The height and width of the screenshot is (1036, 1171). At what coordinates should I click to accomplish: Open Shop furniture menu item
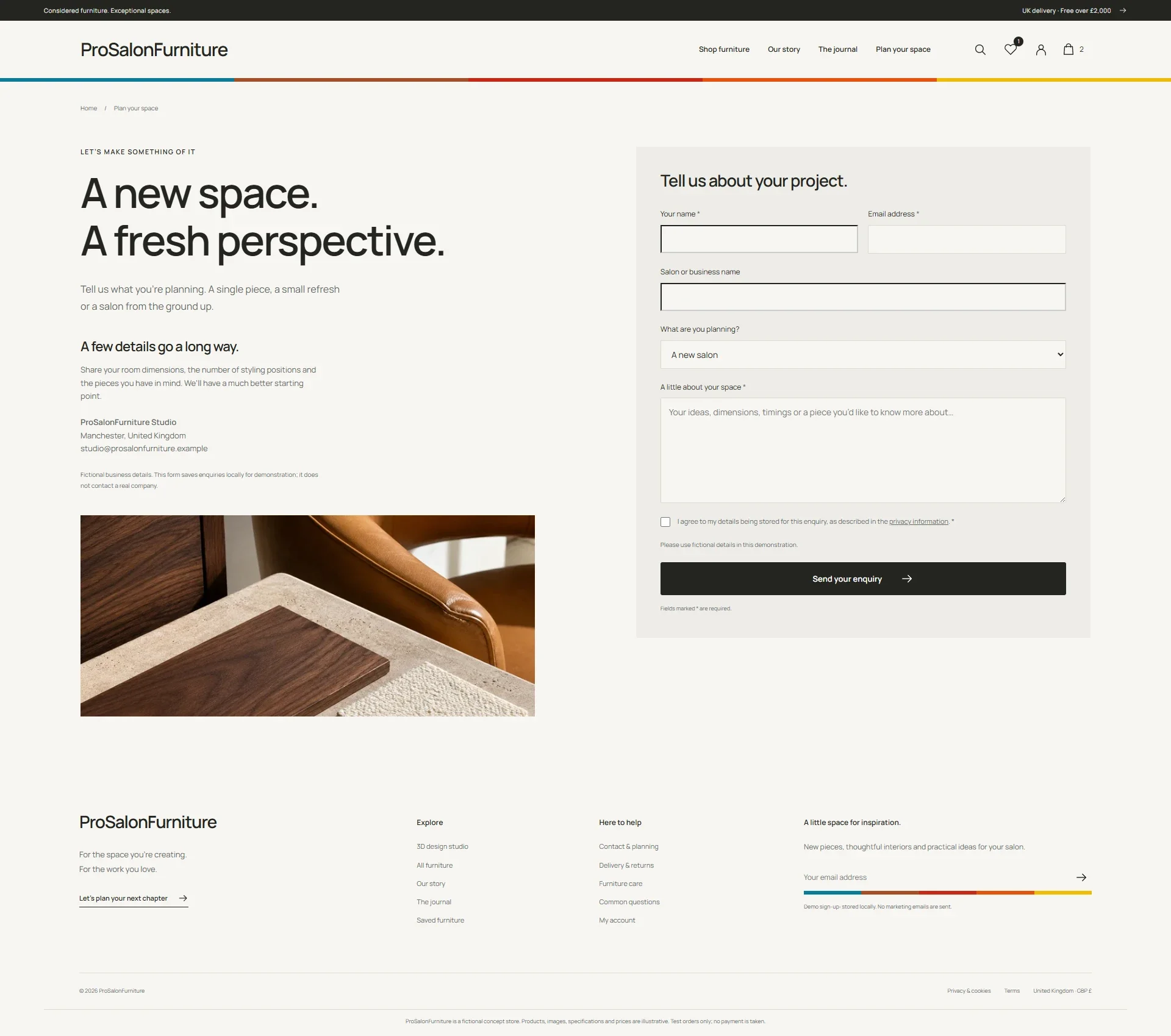724,49
